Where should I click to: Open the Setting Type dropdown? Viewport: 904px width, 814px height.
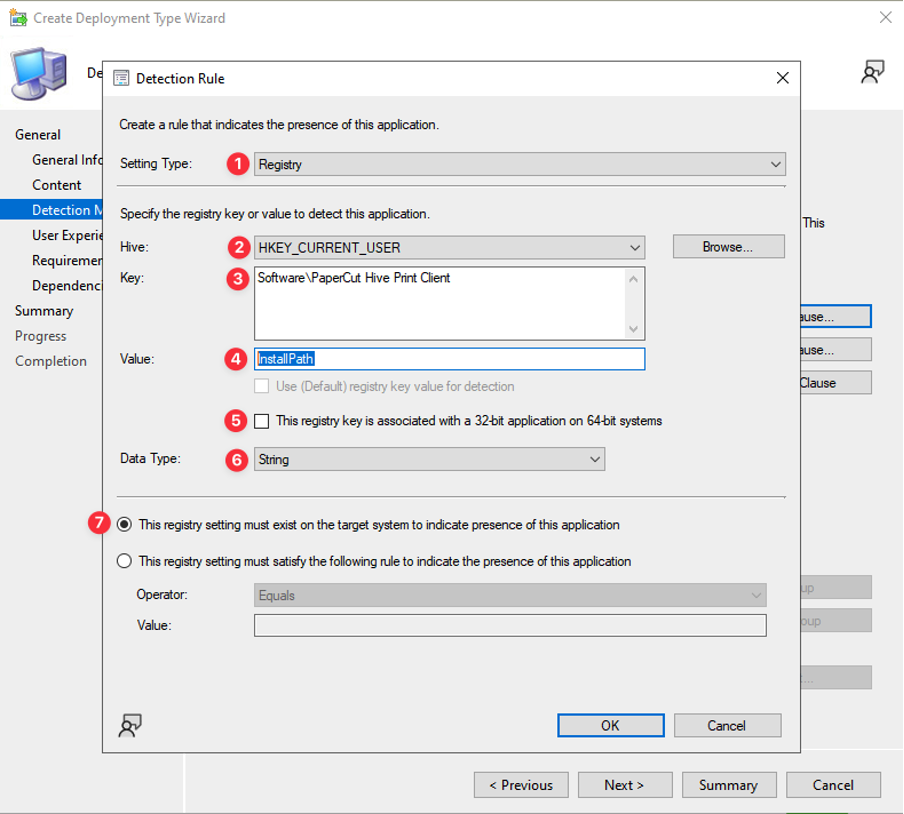[x=519, y=164]
